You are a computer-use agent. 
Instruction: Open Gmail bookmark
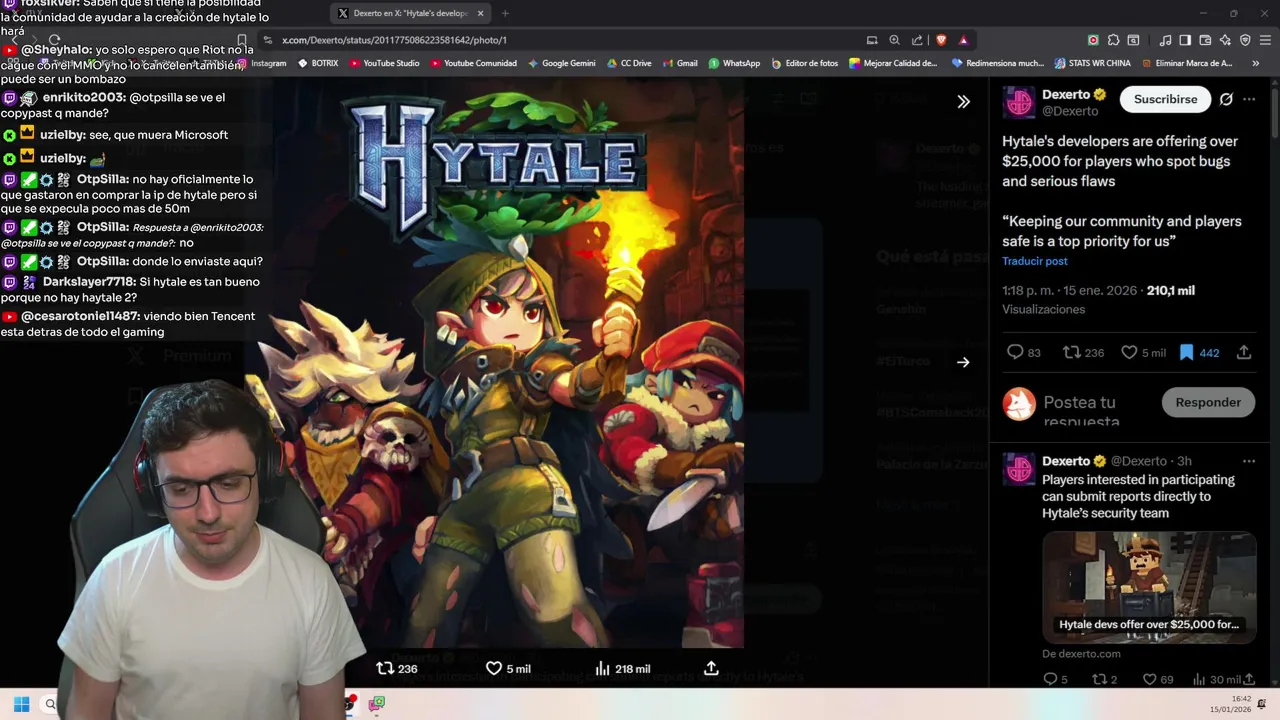pyautogui.click(x=680, y=63)
